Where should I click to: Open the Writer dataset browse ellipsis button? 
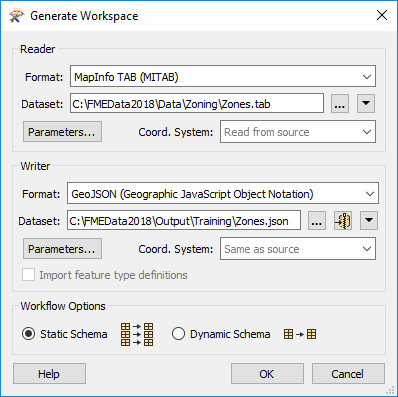coord(317,221)
